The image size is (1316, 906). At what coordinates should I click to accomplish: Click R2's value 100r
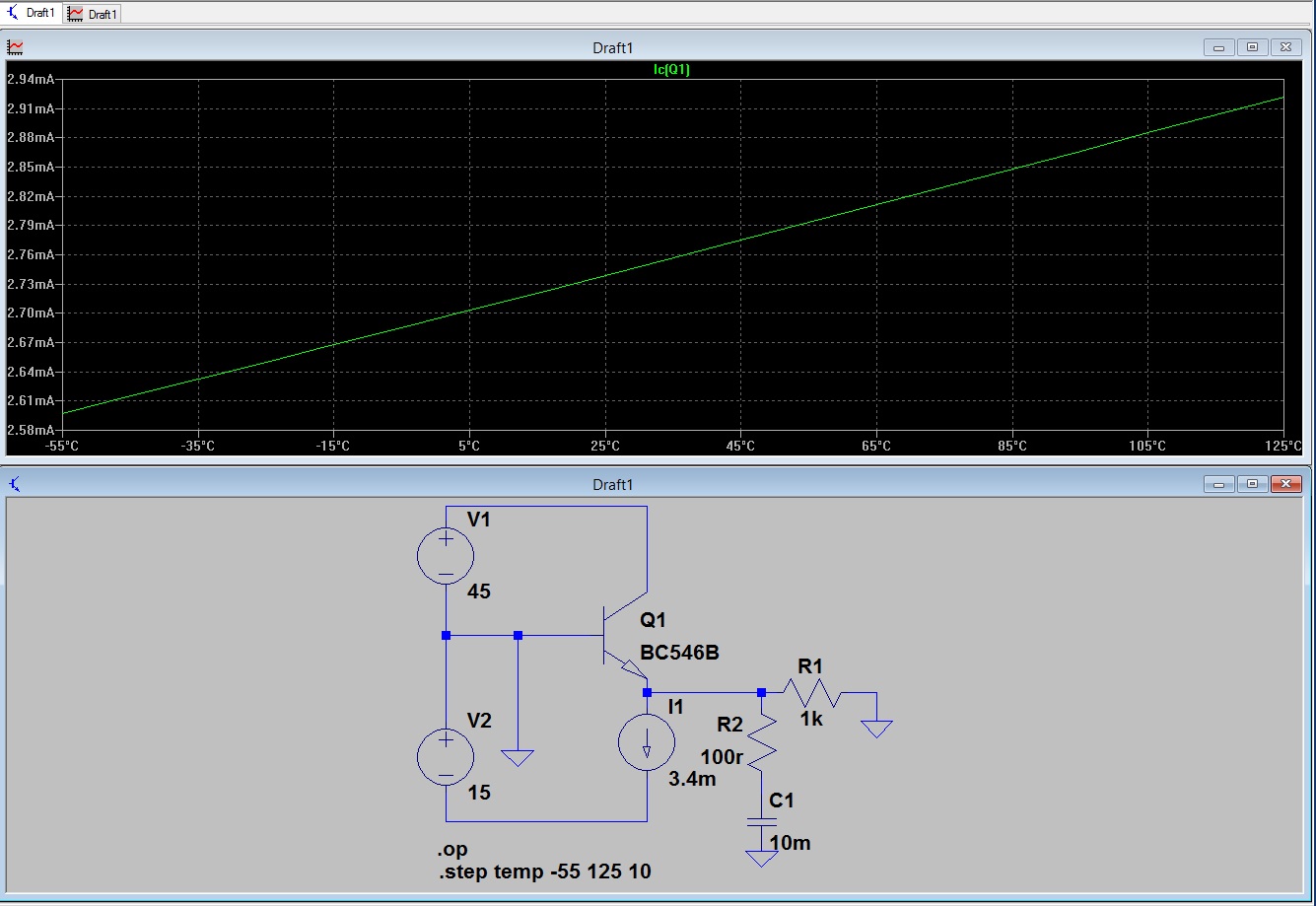pos(722,757)
